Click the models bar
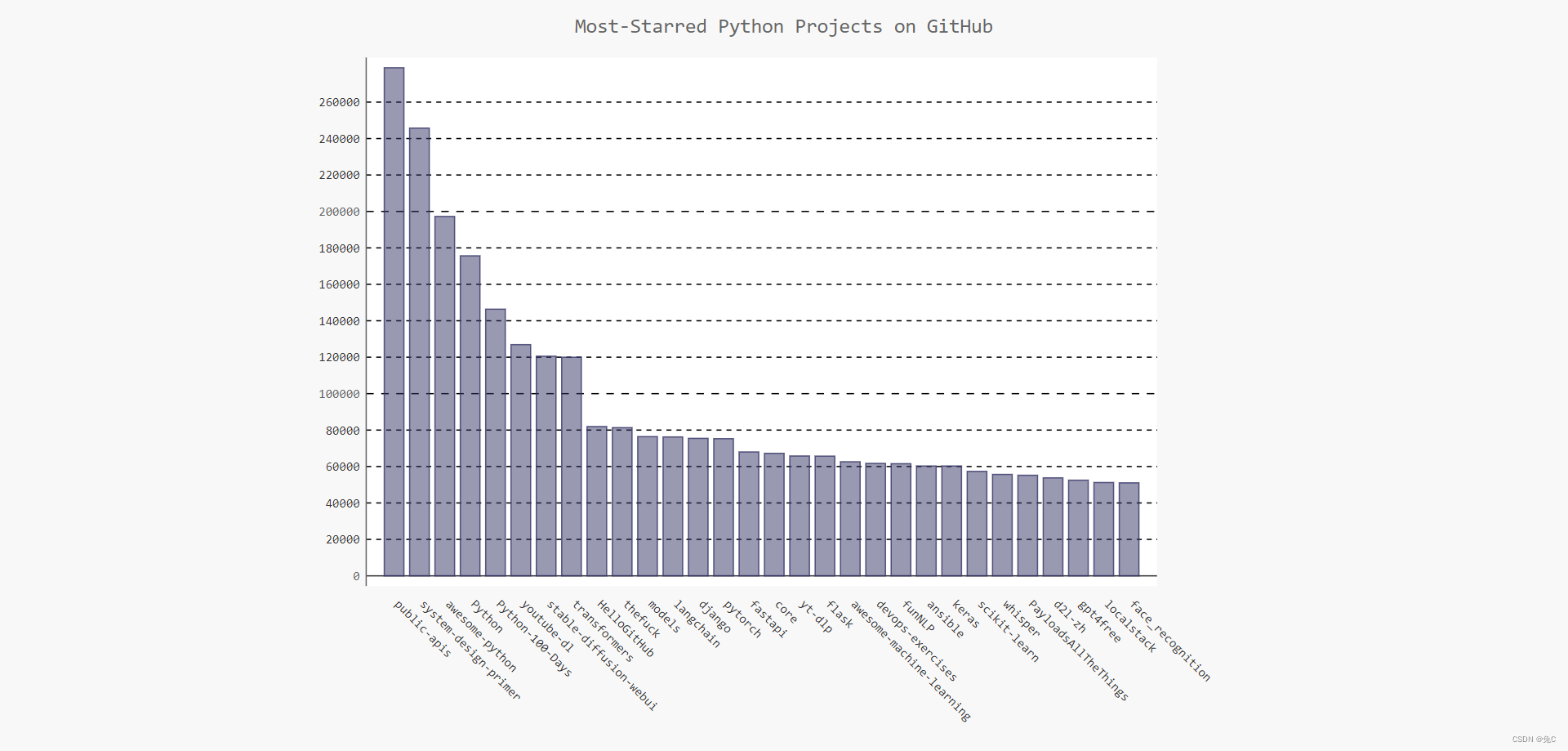Image resolution: width=1568 pixels, height=751 pixels. [648, 506]
